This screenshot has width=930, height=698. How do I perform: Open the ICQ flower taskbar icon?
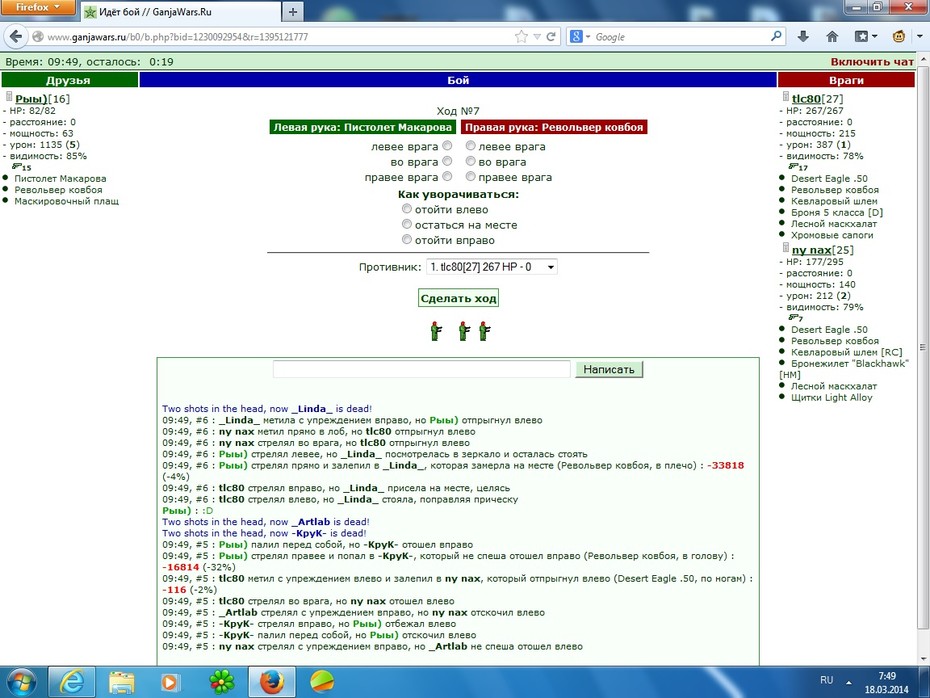221,683
